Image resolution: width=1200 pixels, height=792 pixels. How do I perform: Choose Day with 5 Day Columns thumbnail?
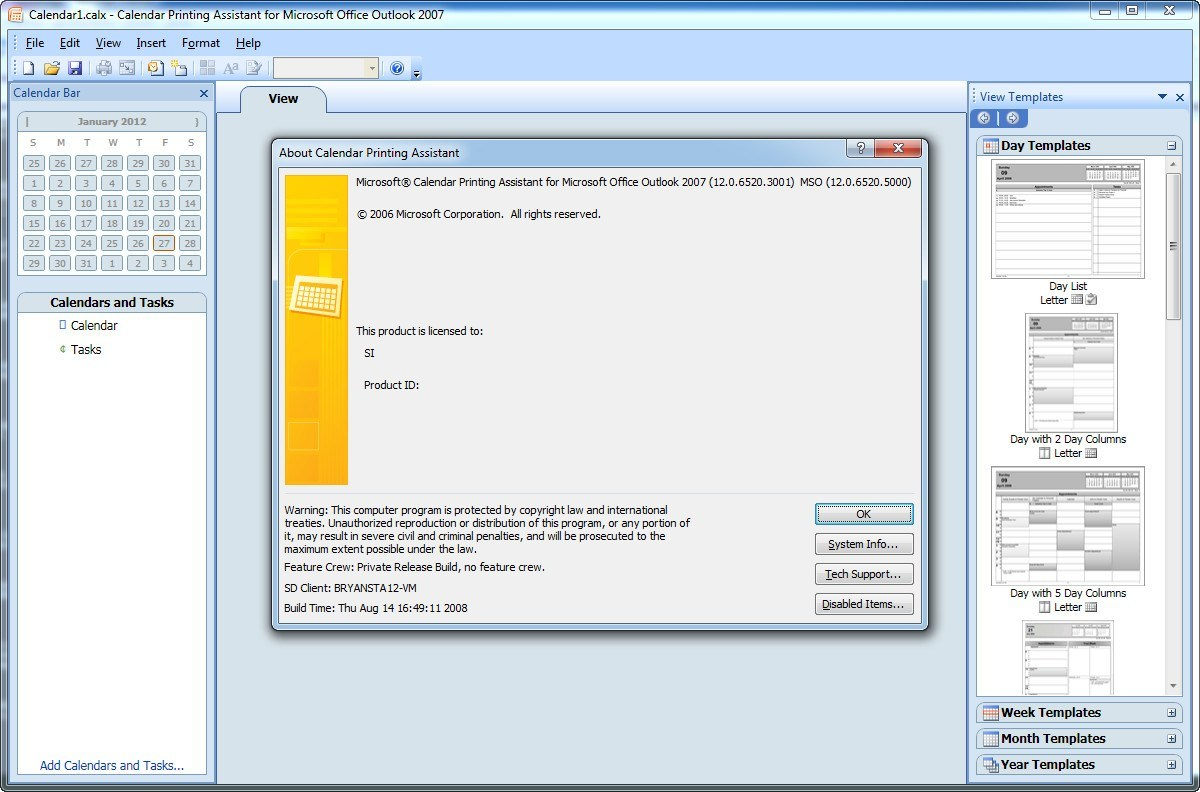(x=1068, y=526)
